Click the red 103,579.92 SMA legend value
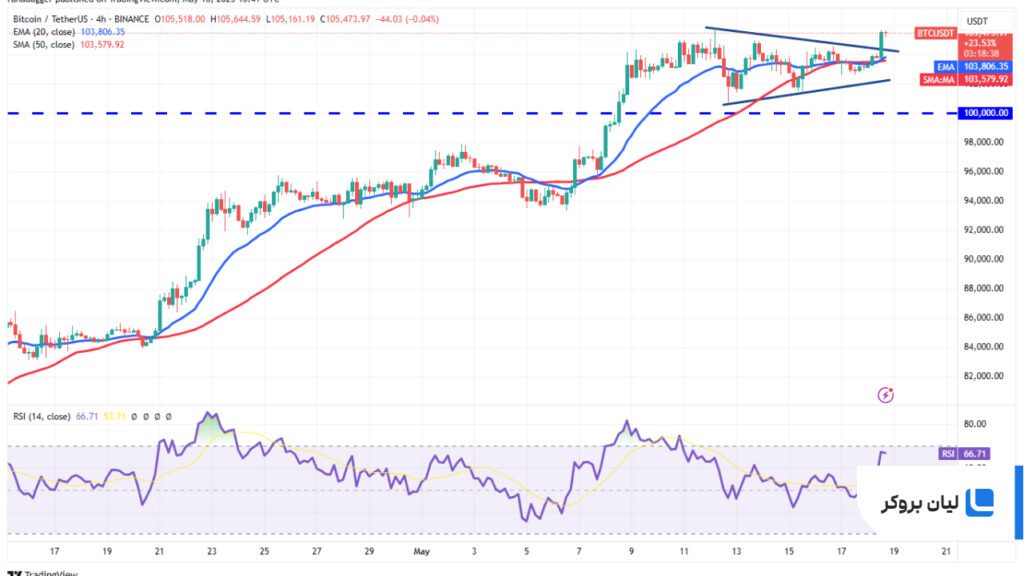The width and height of the screenshot is (1024, 576). point(102,44)
